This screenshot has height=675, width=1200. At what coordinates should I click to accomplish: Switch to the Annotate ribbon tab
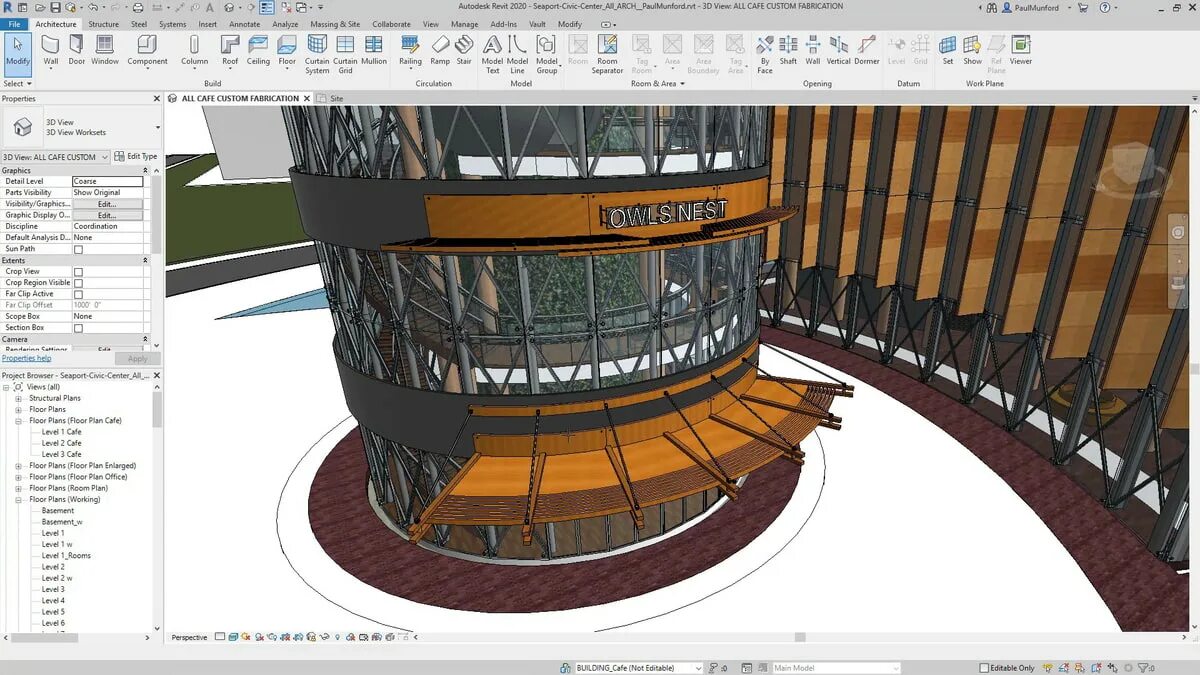(x=245, y=24)
